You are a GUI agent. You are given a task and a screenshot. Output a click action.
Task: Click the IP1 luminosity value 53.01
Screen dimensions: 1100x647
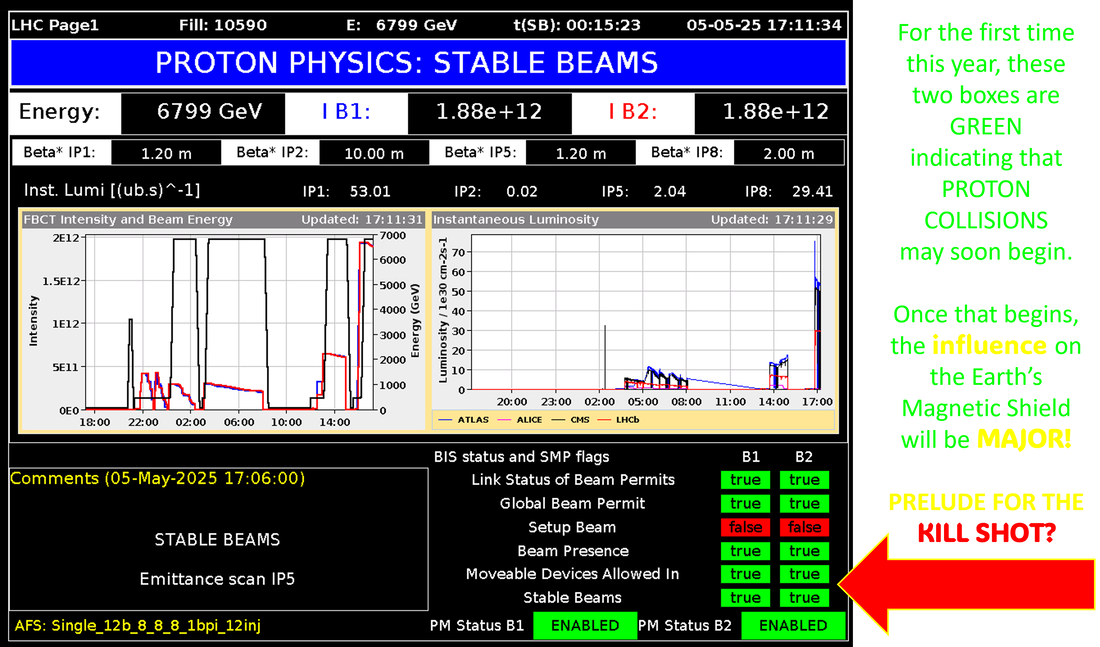[370, 192]
